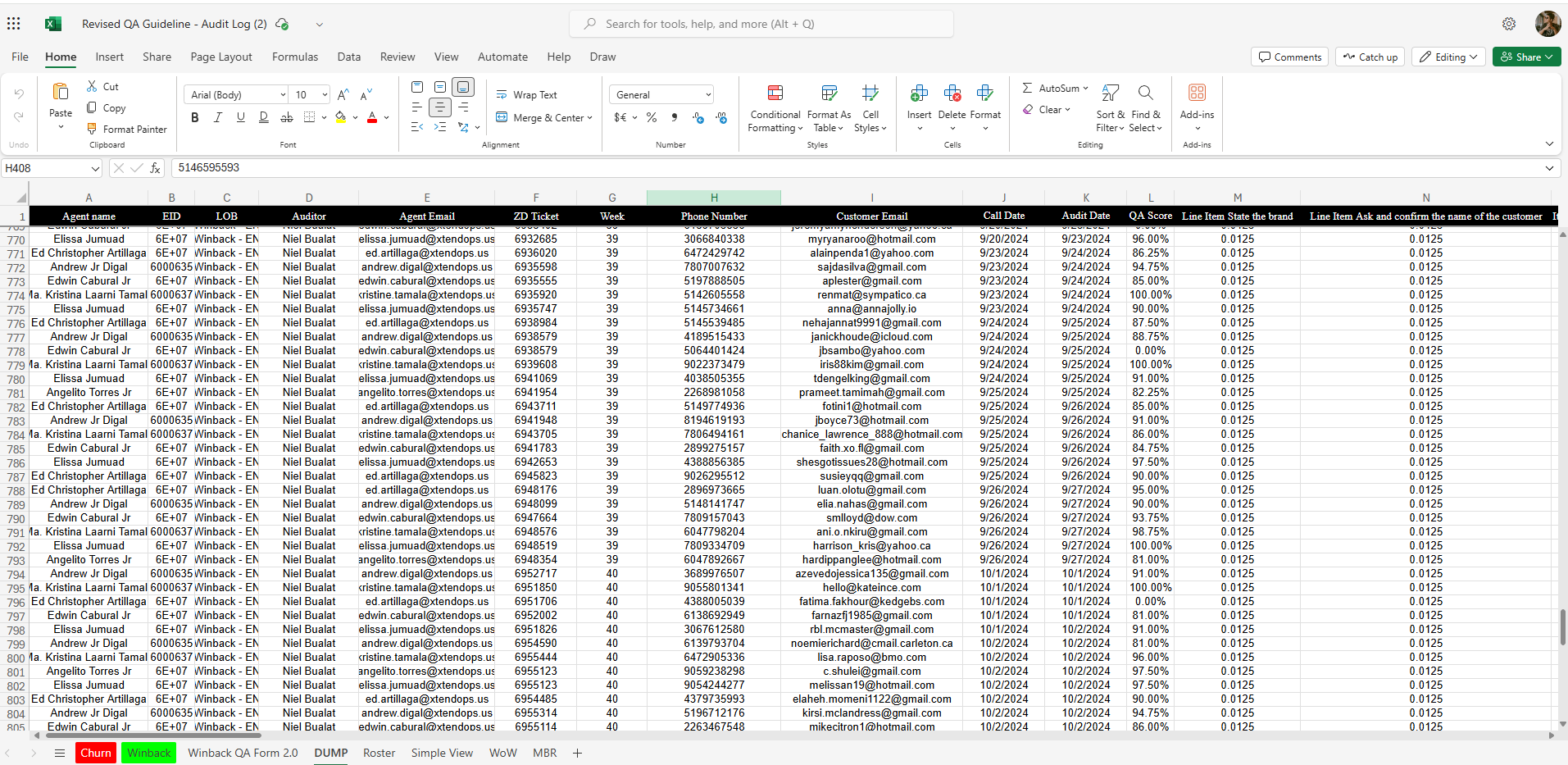Viewport: 1568px width, 765px height.
Task: Select all cells with the corner button
Action: point(22,198)
